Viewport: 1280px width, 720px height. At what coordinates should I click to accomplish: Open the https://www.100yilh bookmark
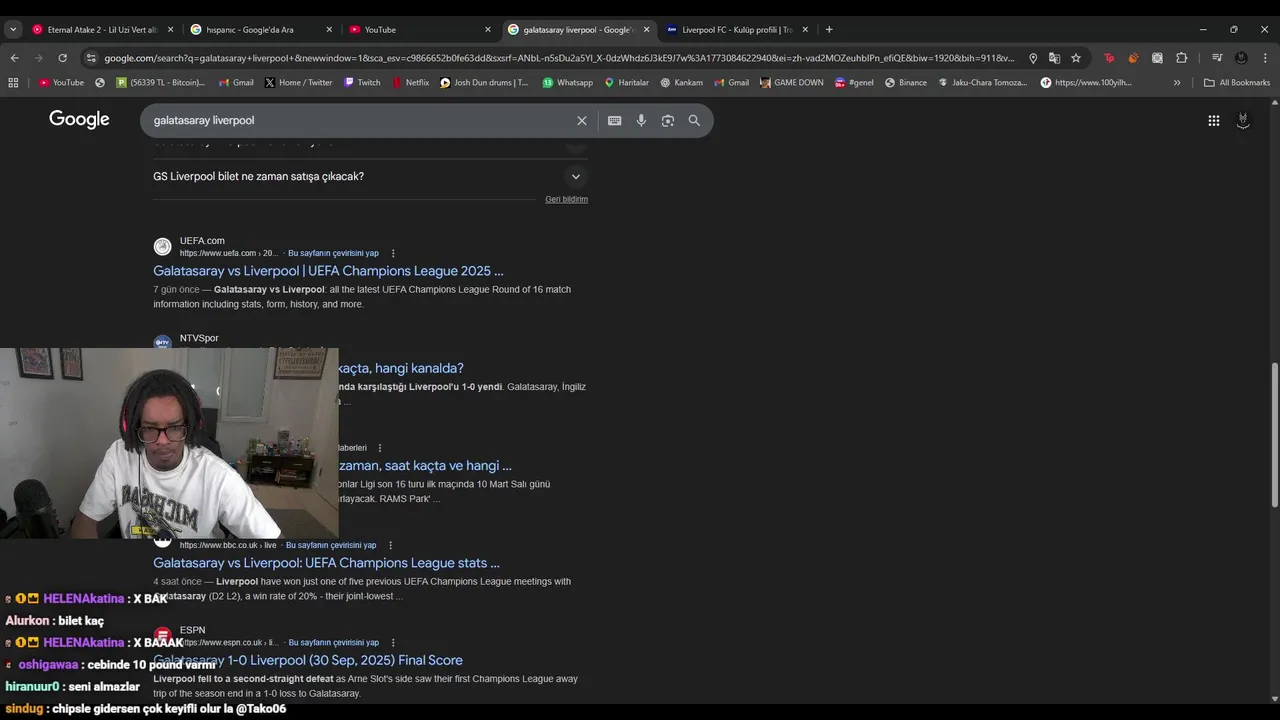[1086, 82]
